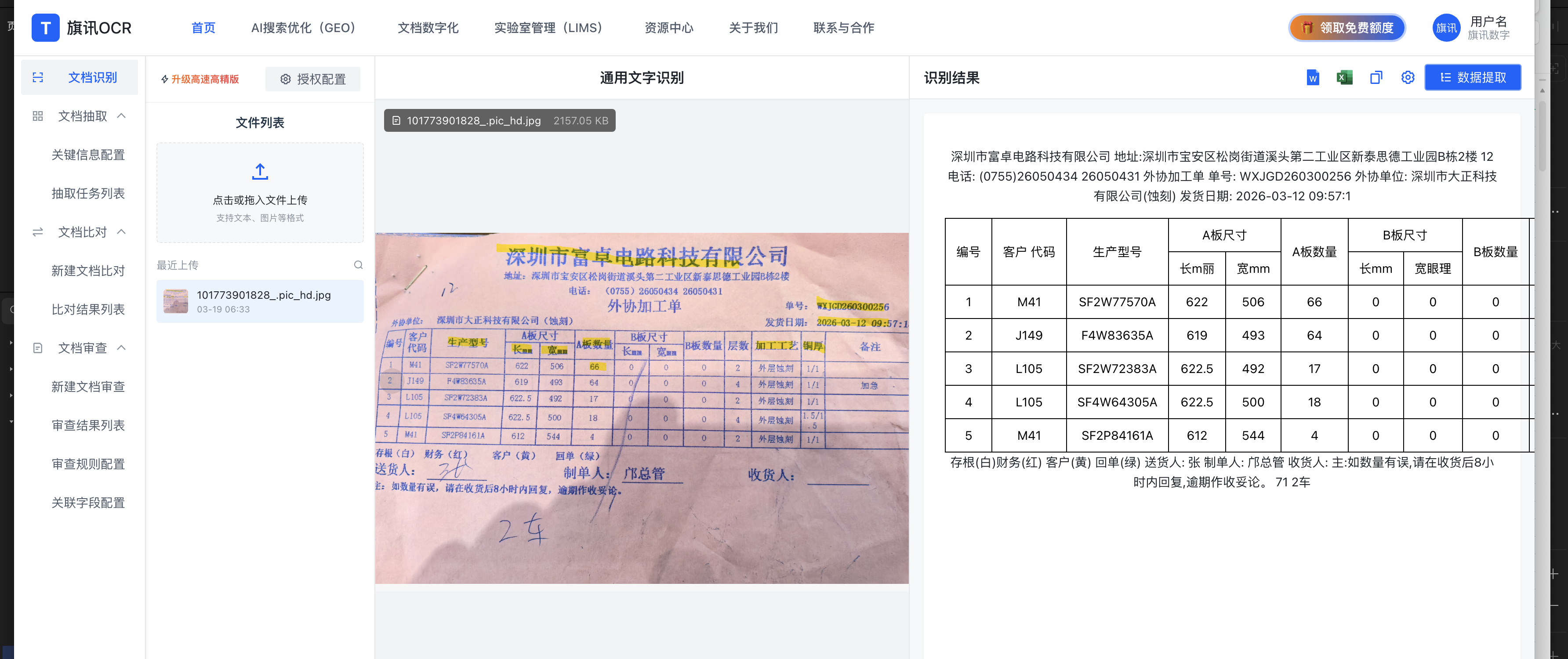This screenshot has height=659, width=1568.
Task: Collapse the 文档比对 menu section
Action: 121,232
